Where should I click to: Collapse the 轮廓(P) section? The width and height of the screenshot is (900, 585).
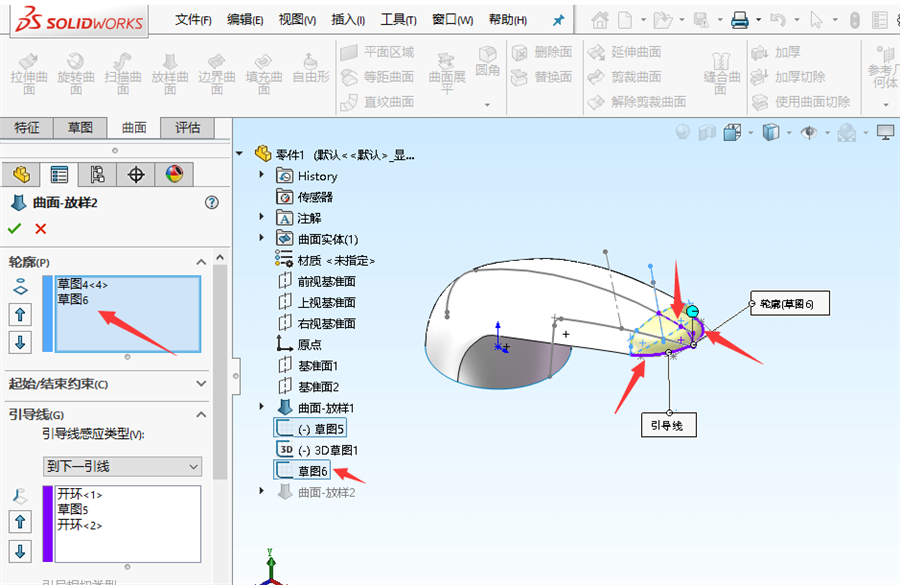pyautogui.click(x=201, y=262)
